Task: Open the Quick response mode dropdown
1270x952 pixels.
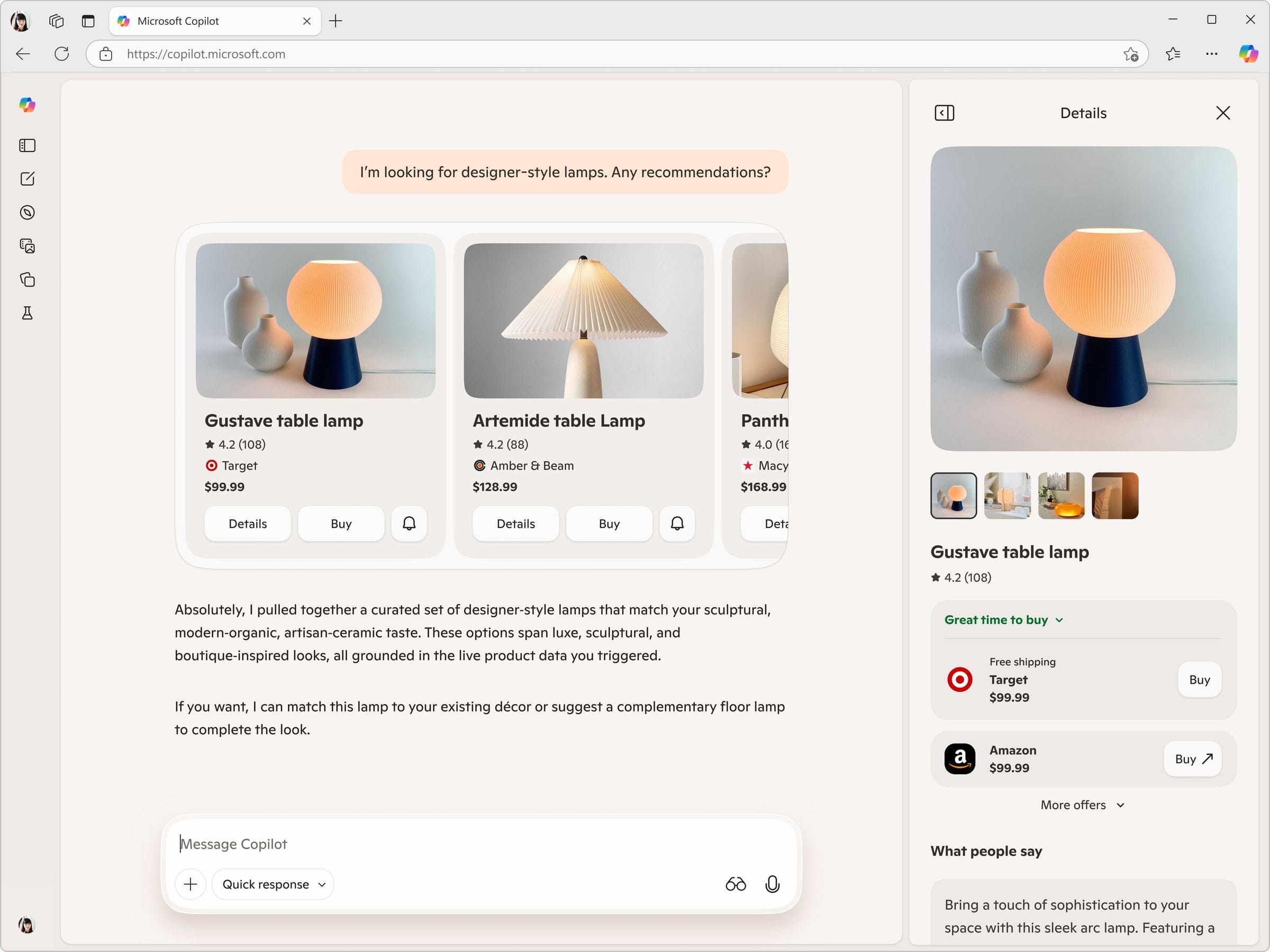Action: pyautogui.click(x=273, y=884)
